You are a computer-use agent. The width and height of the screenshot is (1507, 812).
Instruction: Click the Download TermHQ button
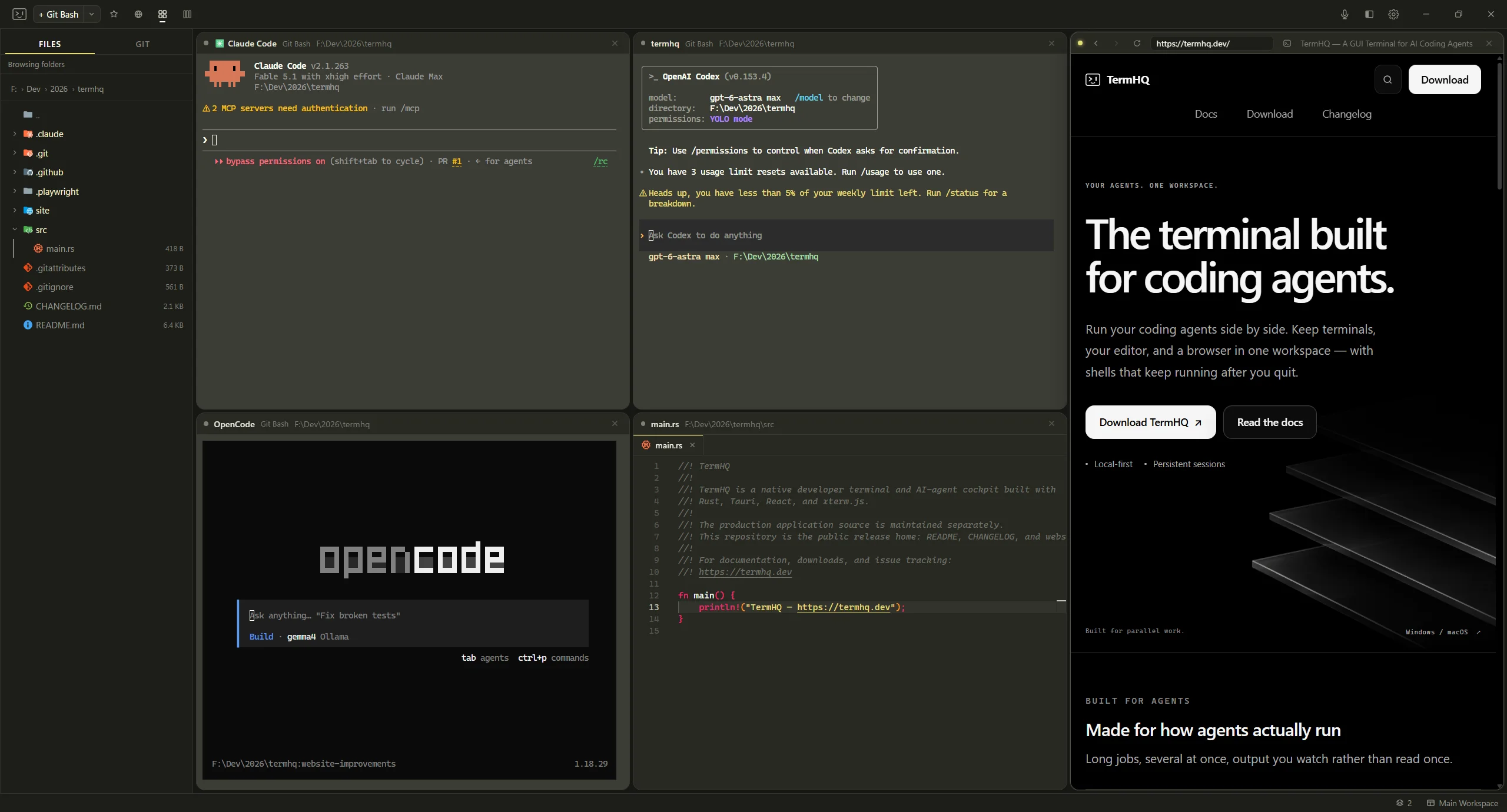(1150, 422)
